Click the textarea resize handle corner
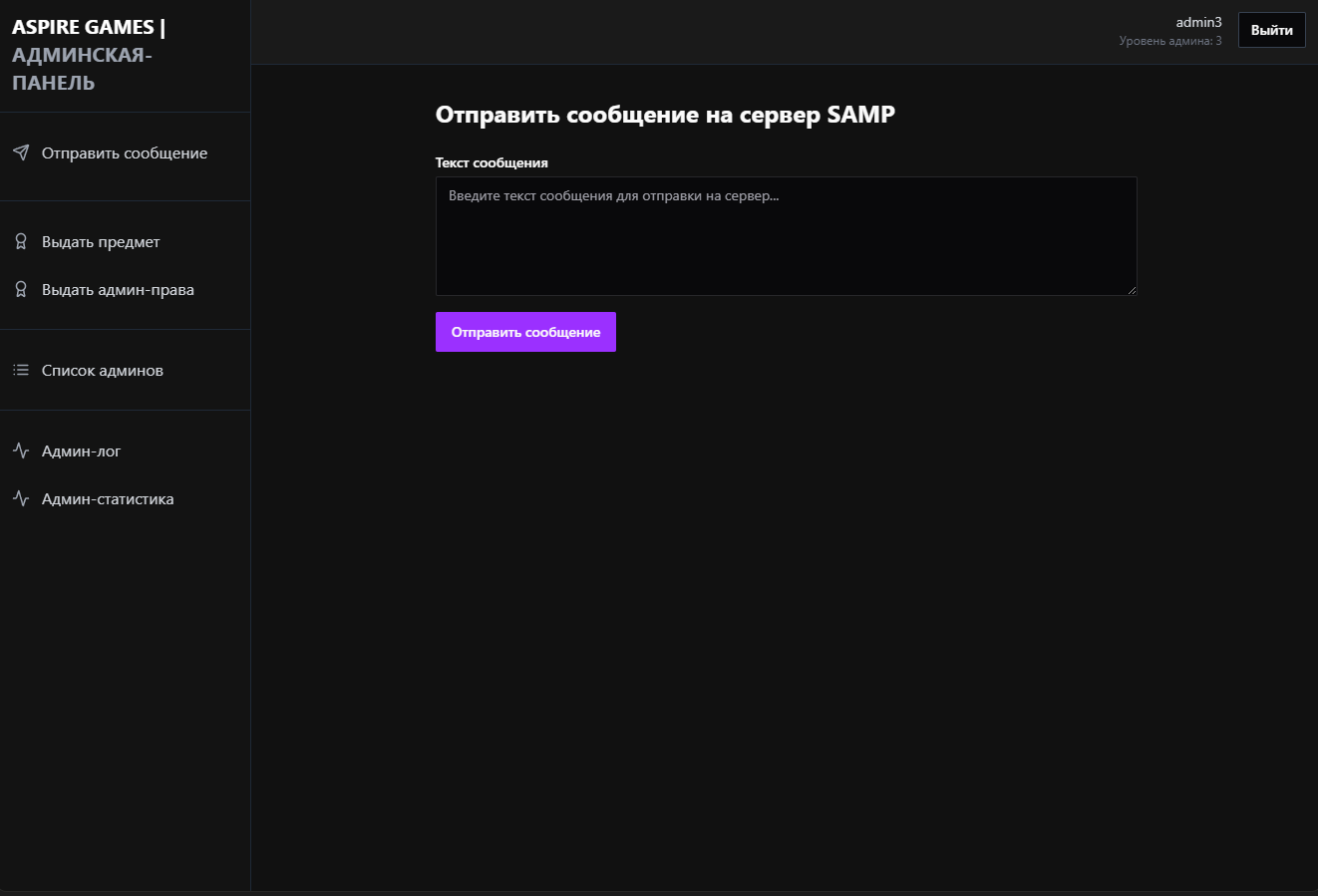The height and width of the screenshot is (896, 1318). (1132, 290)
